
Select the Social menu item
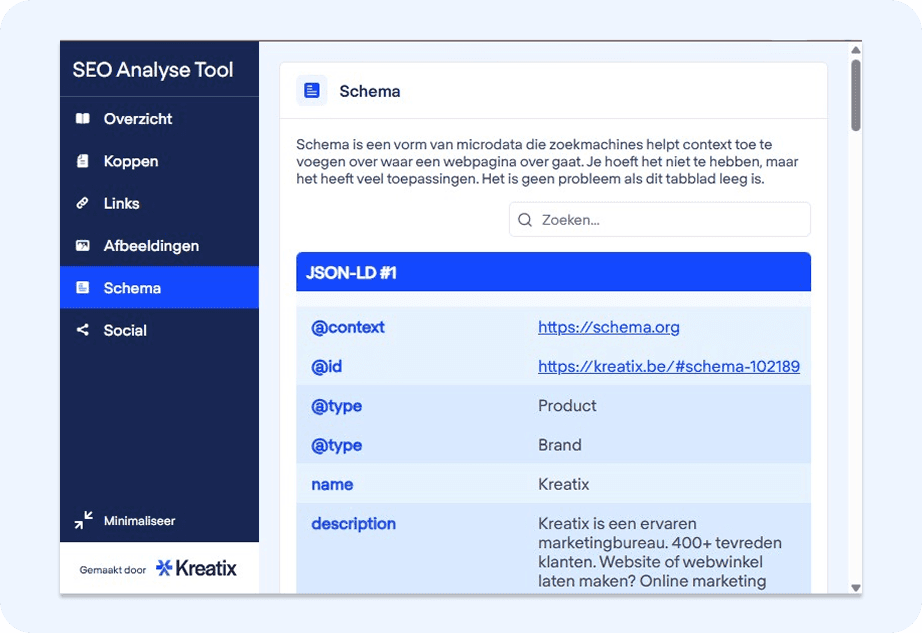coord(125,330)
